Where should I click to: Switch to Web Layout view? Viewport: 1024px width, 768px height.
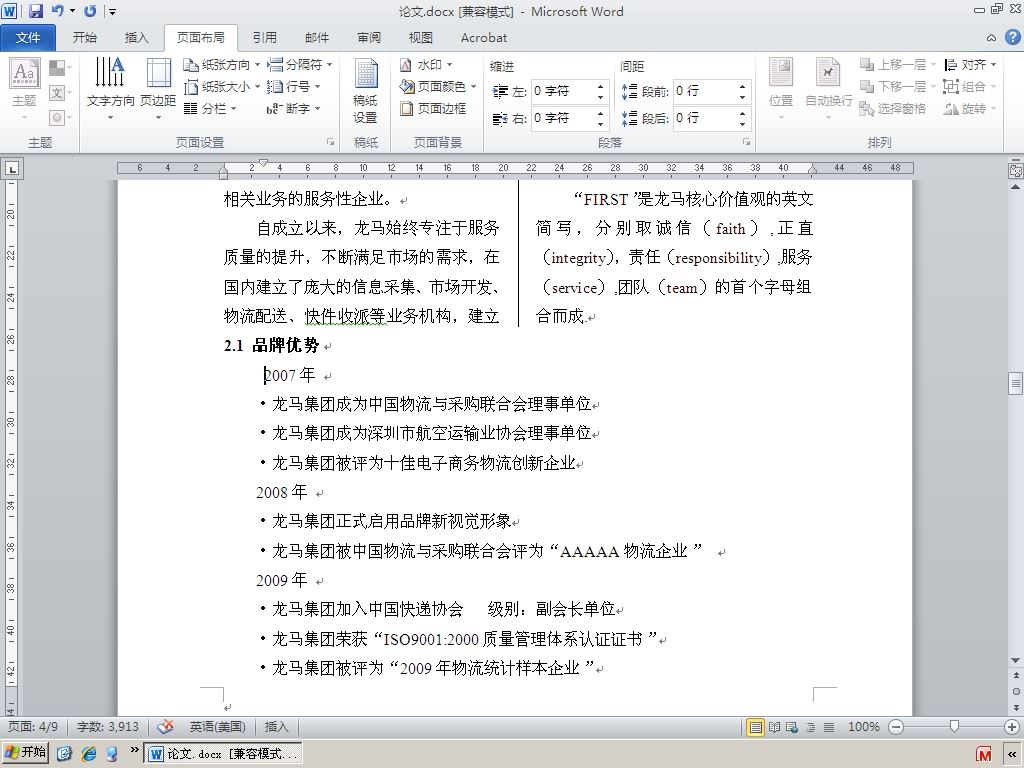(792, 727)
